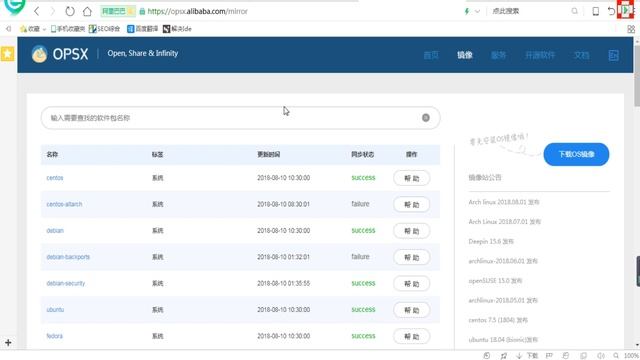Open the centos 7.5 (1804) announcement
The width and height of the screenshot is (640, 360).
pos(498,320)
